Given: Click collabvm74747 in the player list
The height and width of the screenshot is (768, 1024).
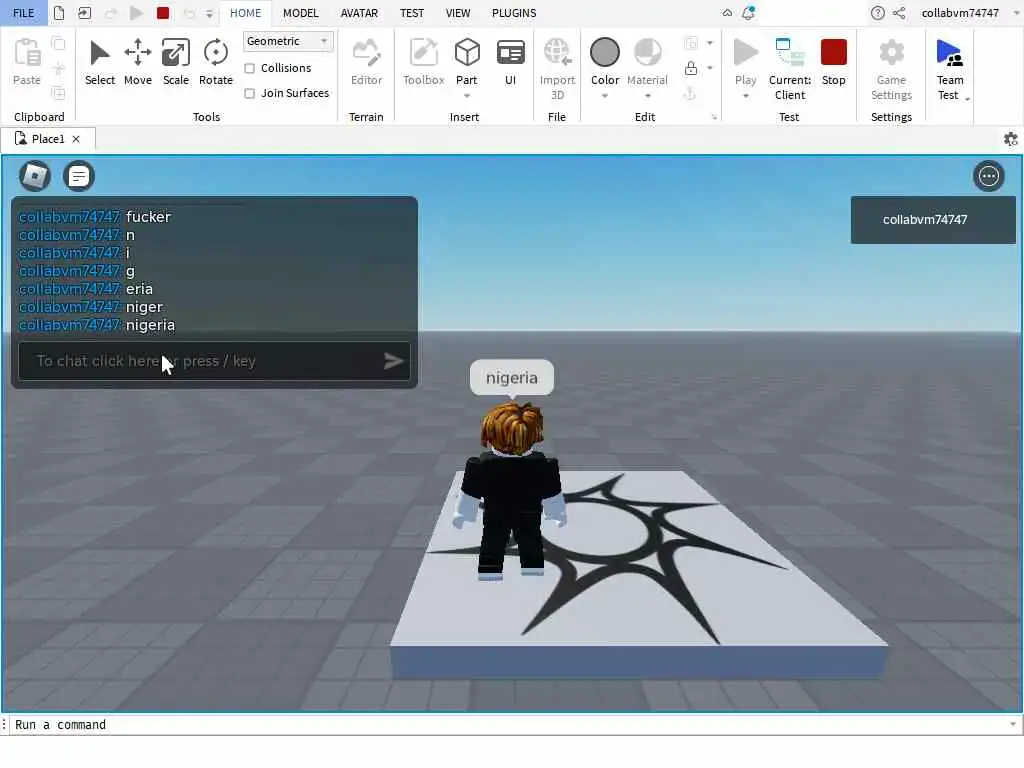Looking at the screenshot, I should (933, 220).
